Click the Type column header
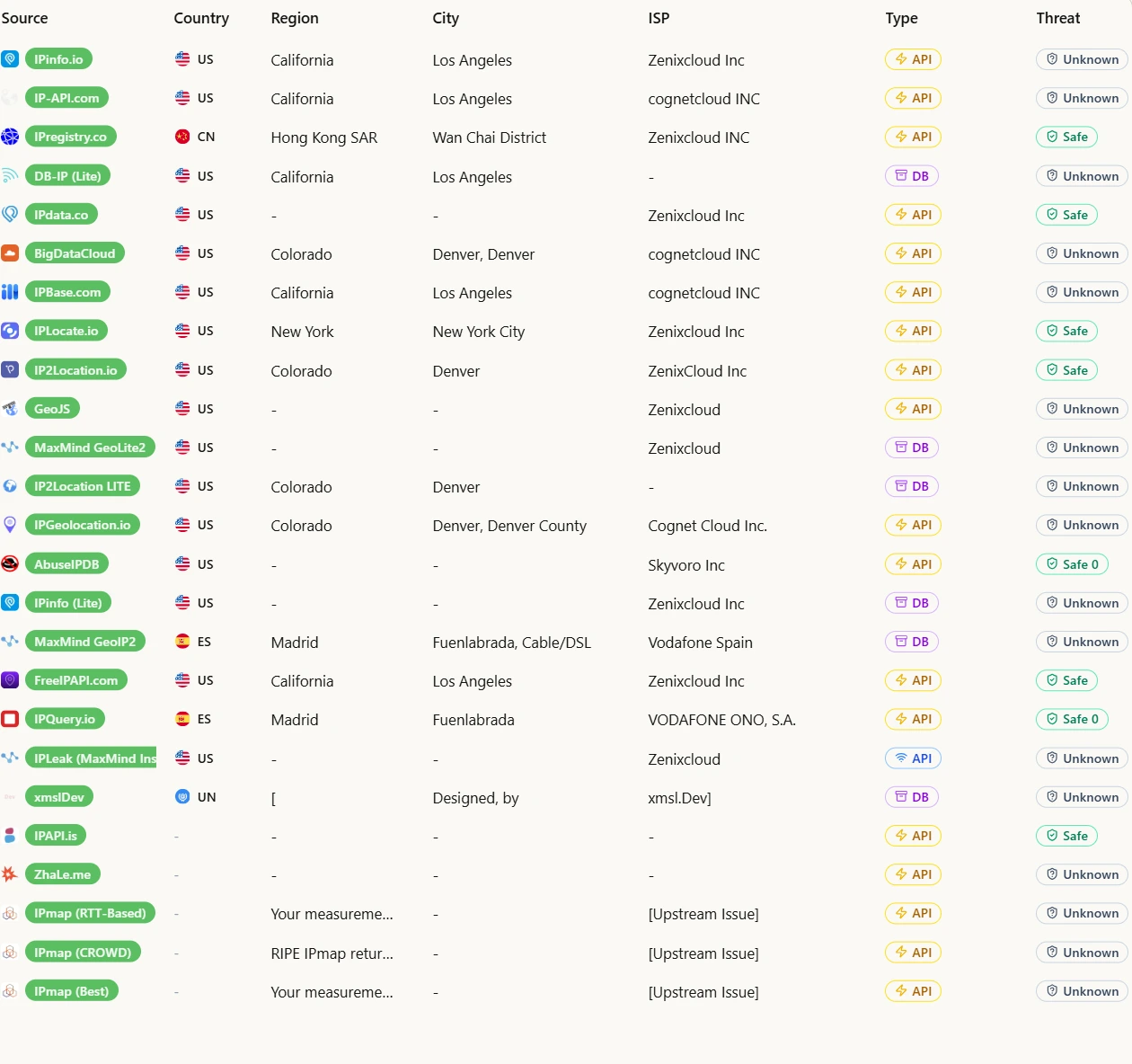 pos(901,18)
